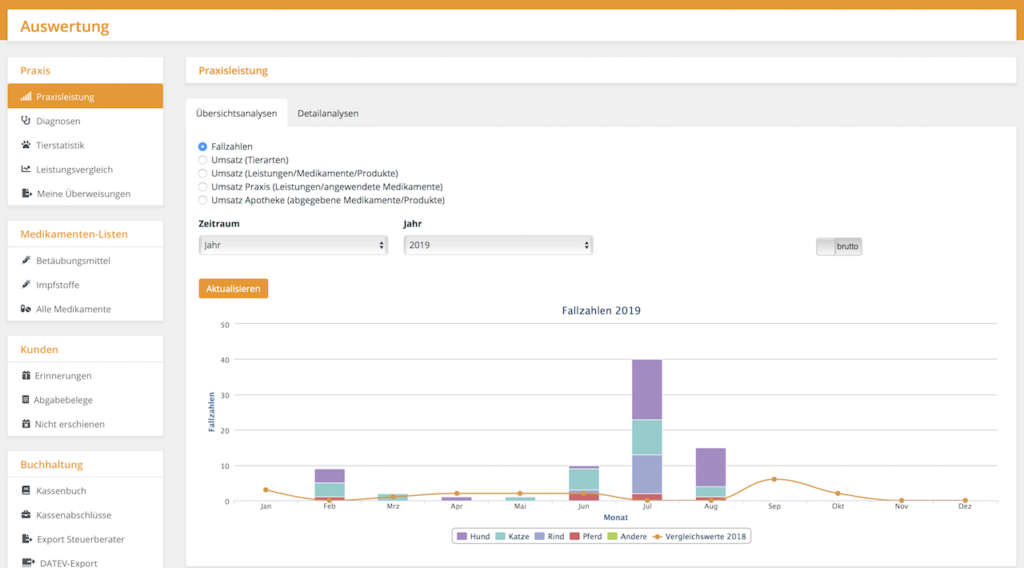This screenshot has height=568, width=1024.
Task: Switch to the Detailanalysen tab
Action: (x=328, y=113)
